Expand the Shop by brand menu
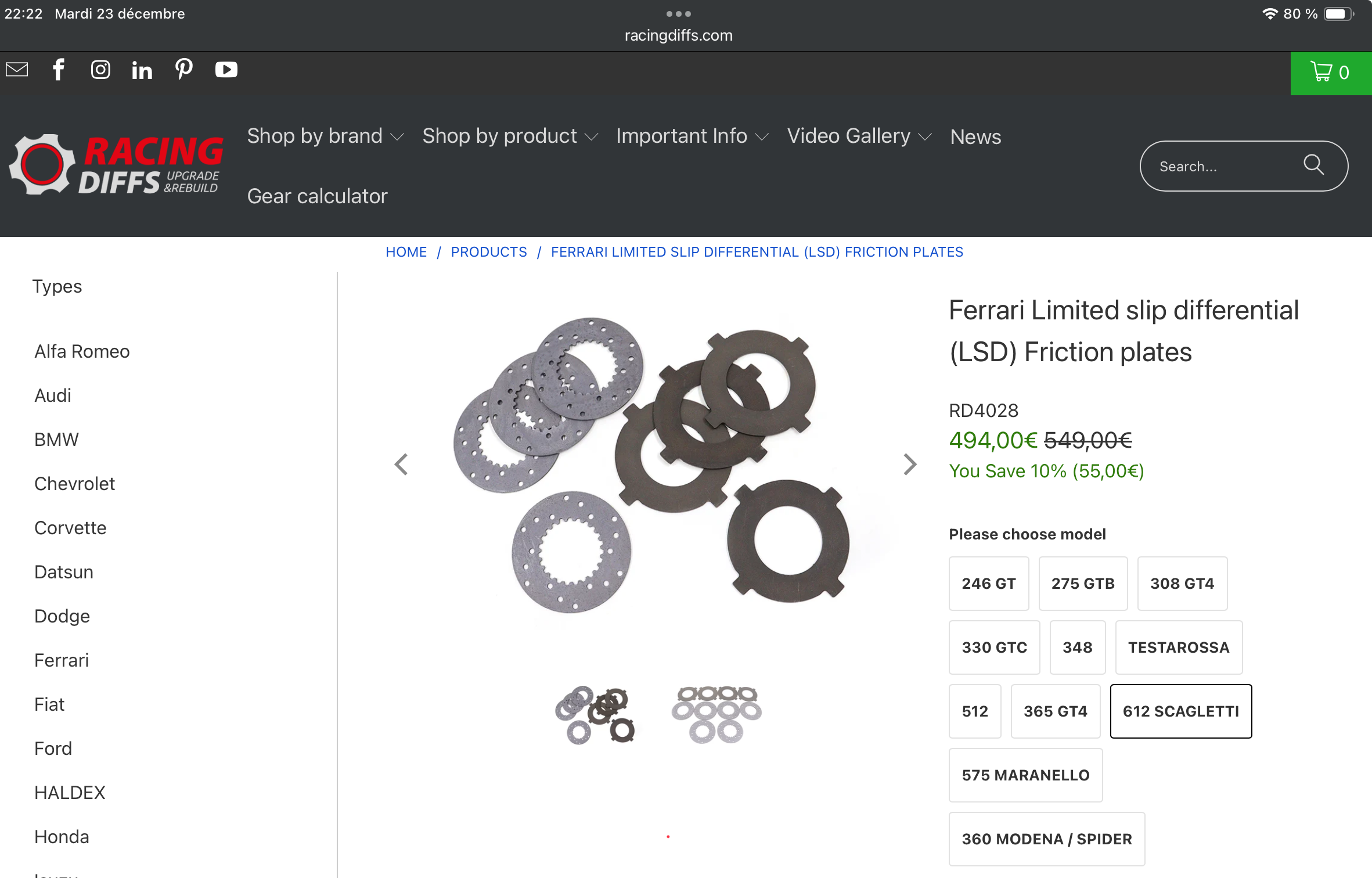Screen dimensions: 1372x878 point(325,136)
